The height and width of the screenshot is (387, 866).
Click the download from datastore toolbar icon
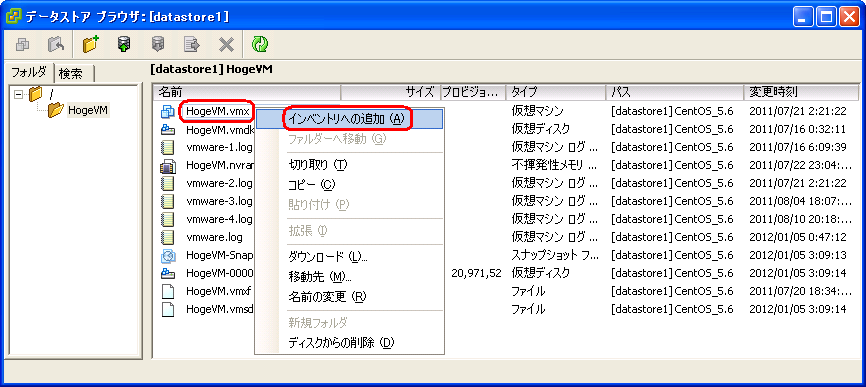(x=158, y=44)
